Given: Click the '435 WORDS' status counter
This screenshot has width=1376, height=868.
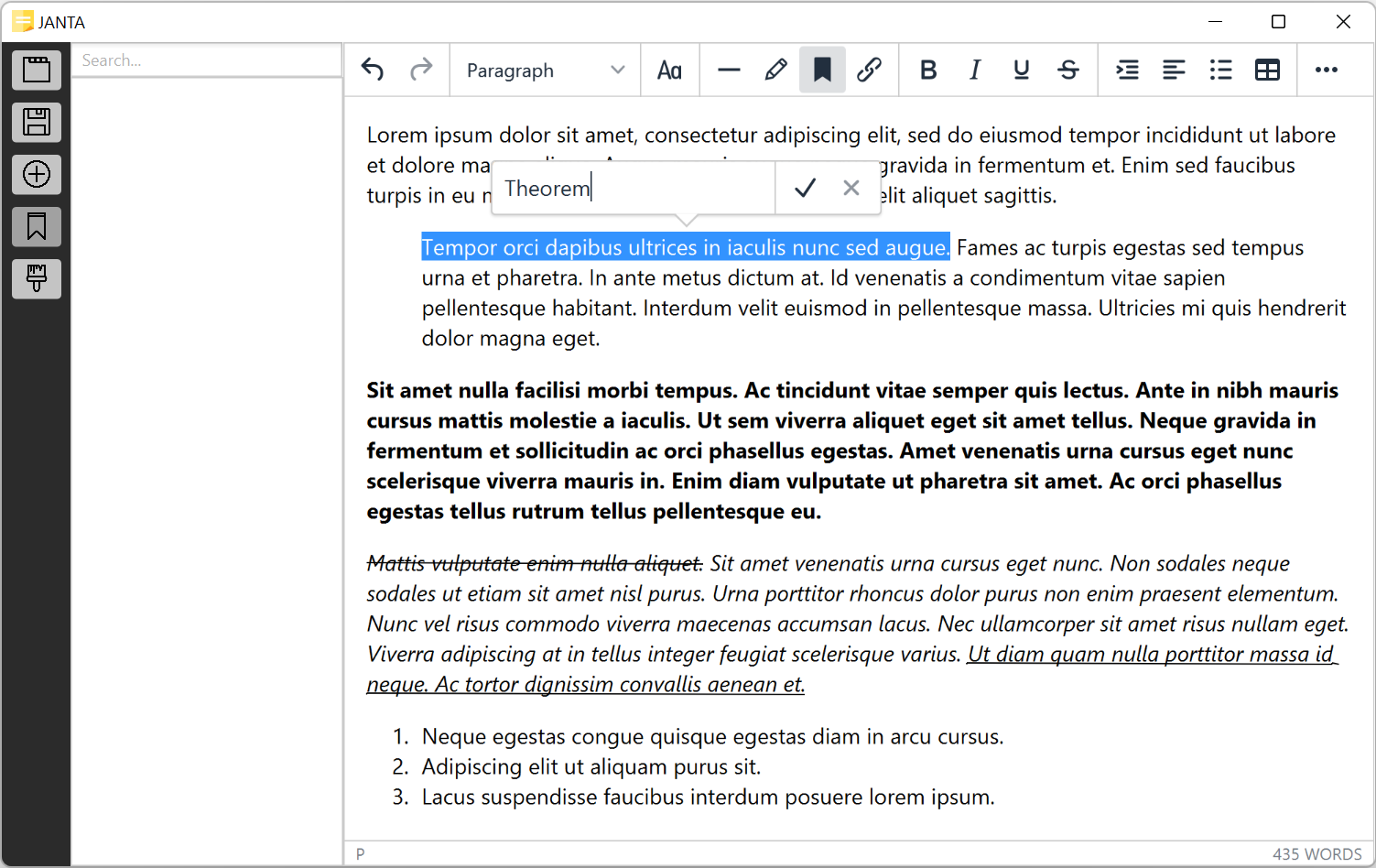Looking at the screenshot, I should pos(1316,854).
